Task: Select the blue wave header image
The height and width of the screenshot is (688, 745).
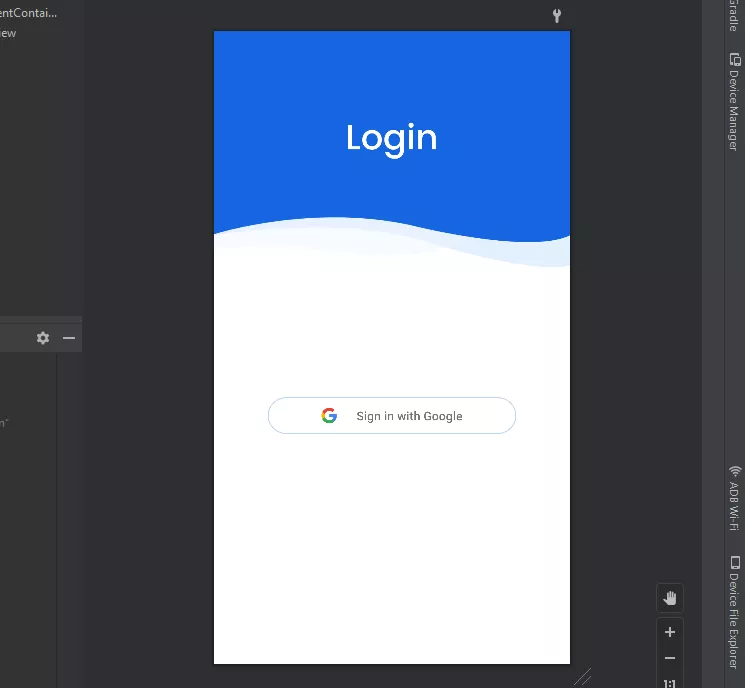Action: [x=392, y=148]
